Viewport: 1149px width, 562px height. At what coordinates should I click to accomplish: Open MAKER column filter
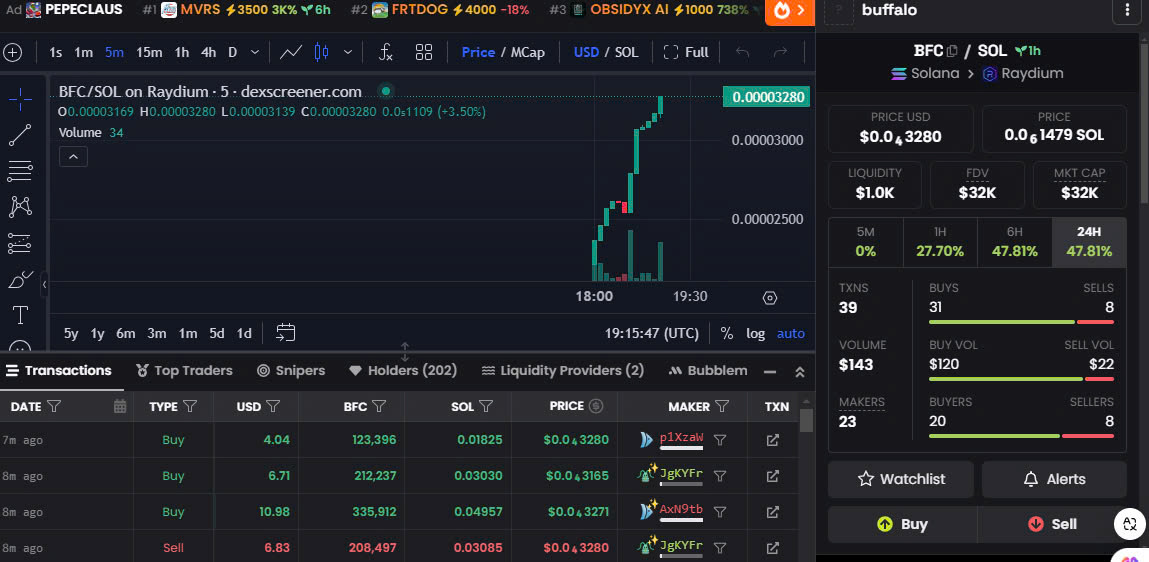722,406
